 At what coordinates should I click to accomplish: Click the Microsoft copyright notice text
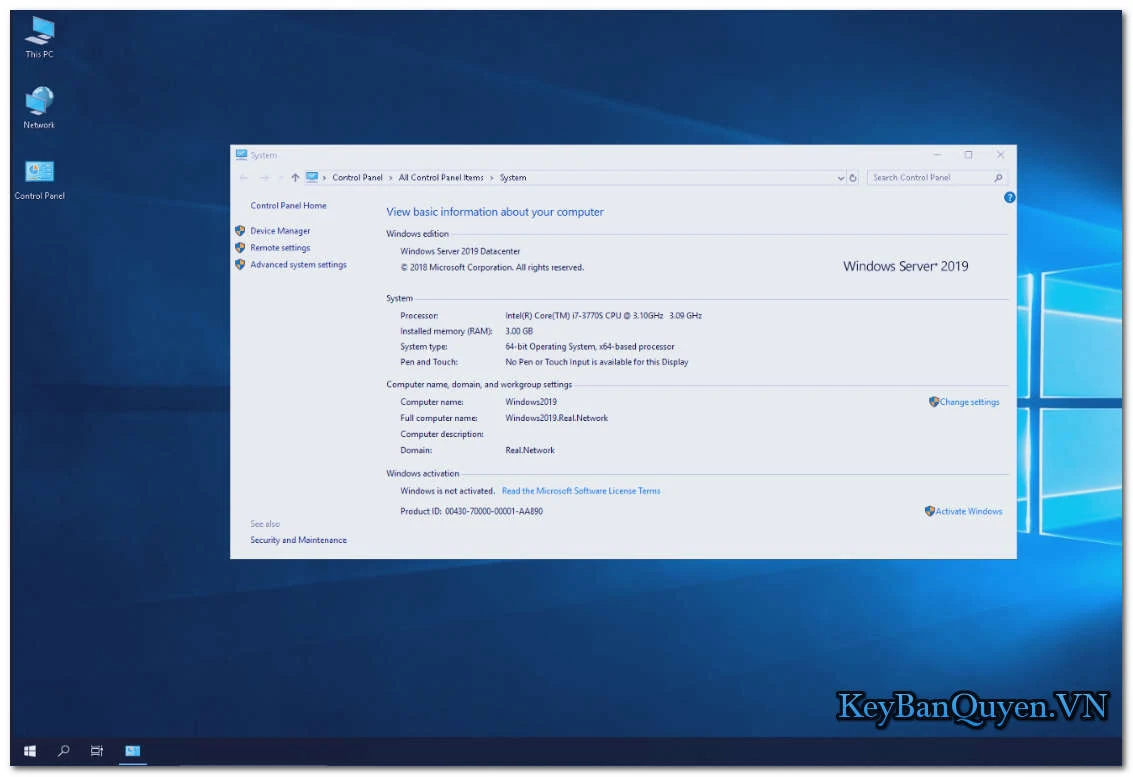(x=492, y=268)
